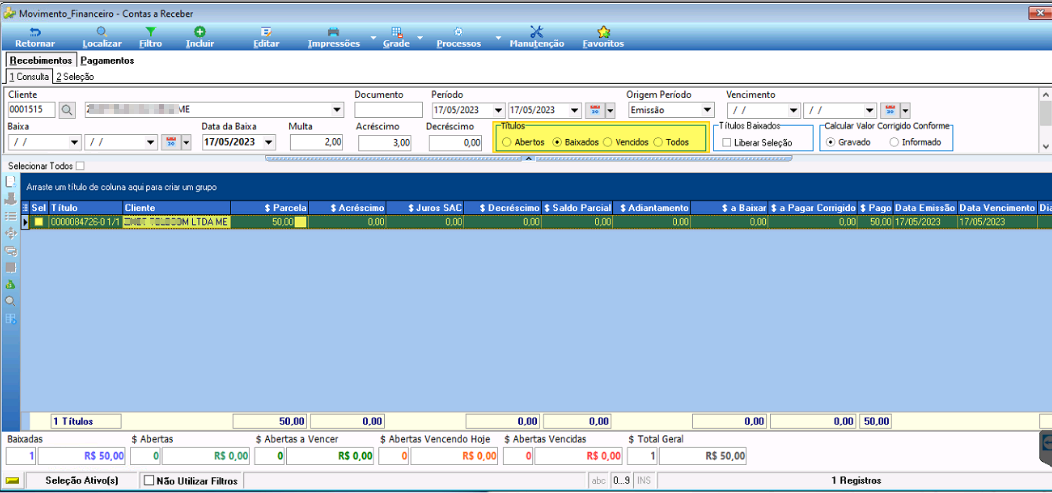Check Não Utilizar Filtros box

coord(149,480)
